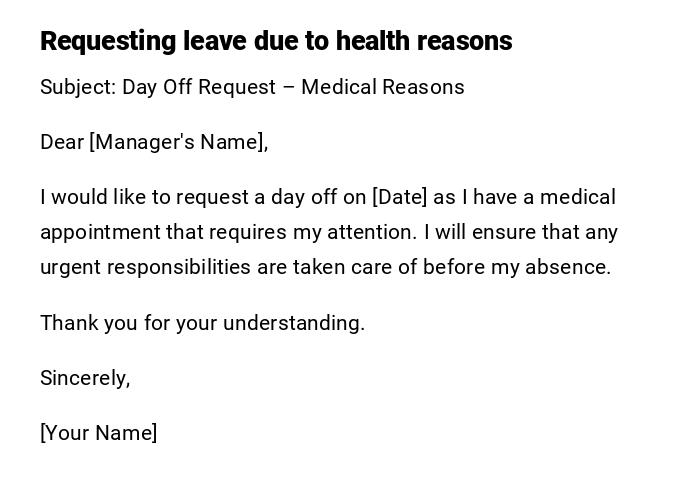Click the [Date] placeholder in the paragraph

(x=399, y=197)
